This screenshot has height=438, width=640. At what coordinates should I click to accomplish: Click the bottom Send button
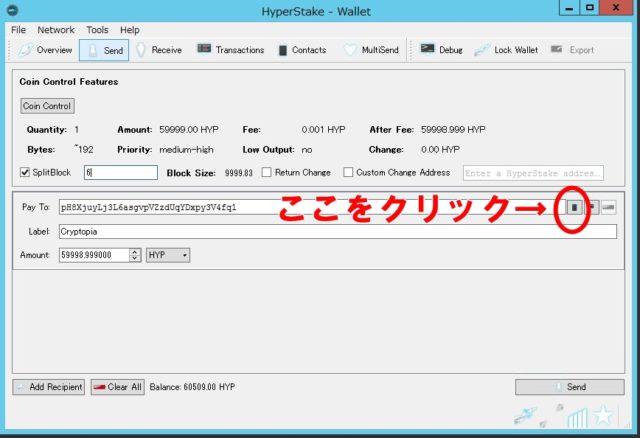[570, 387]
